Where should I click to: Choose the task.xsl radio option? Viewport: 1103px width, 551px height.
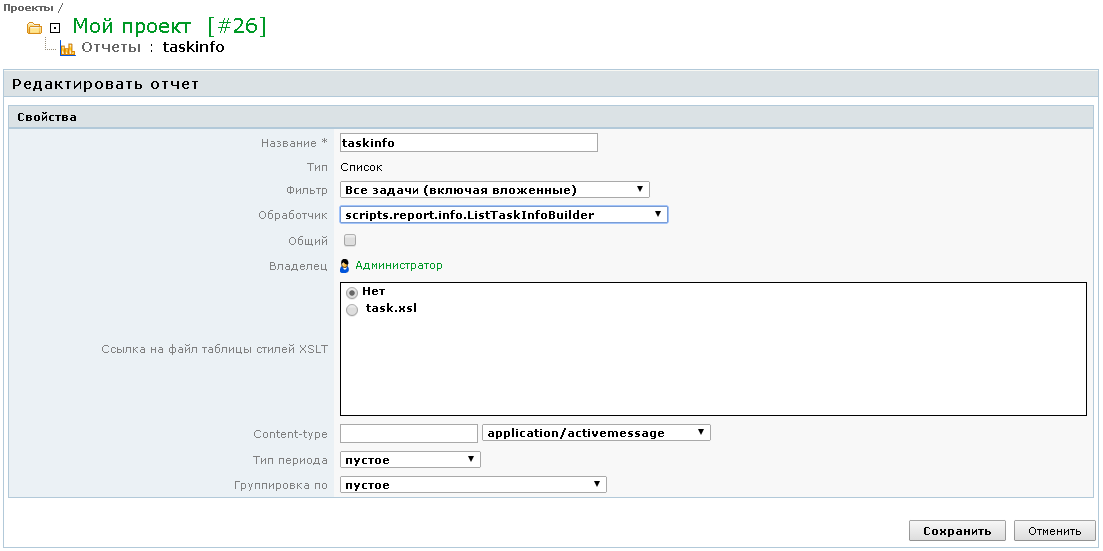coord(351,310)
